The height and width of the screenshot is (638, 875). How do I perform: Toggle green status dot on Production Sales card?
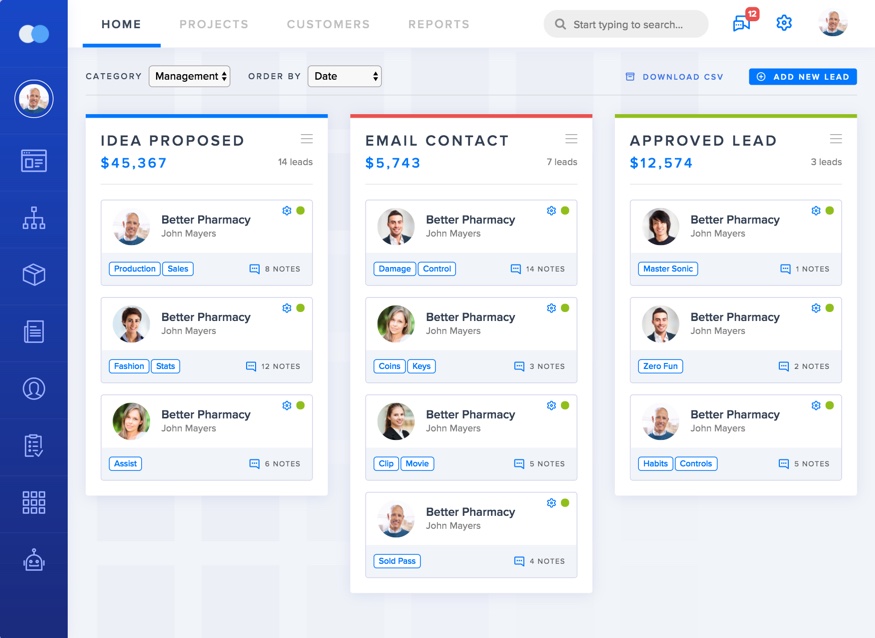coord(300,211)
